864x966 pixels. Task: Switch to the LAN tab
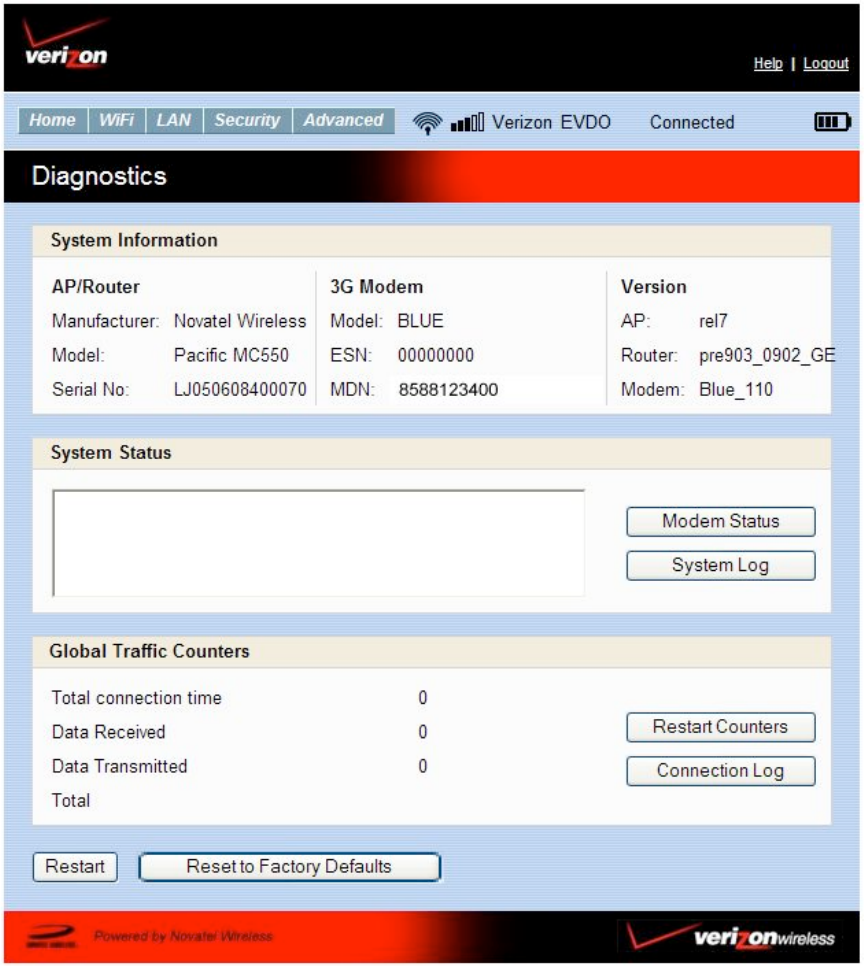(174, 120)
